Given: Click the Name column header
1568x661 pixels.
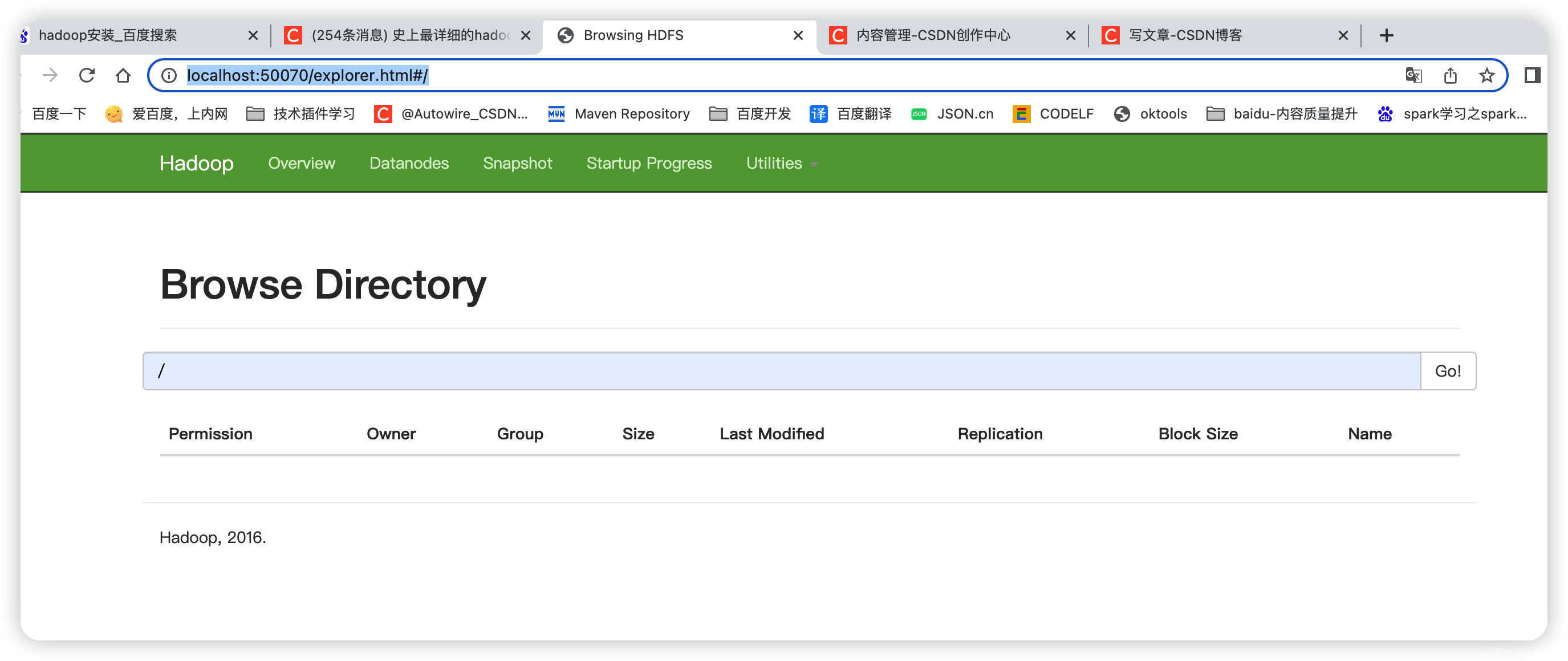Looking at the screenshot, I should click(x=1369, y=434).
